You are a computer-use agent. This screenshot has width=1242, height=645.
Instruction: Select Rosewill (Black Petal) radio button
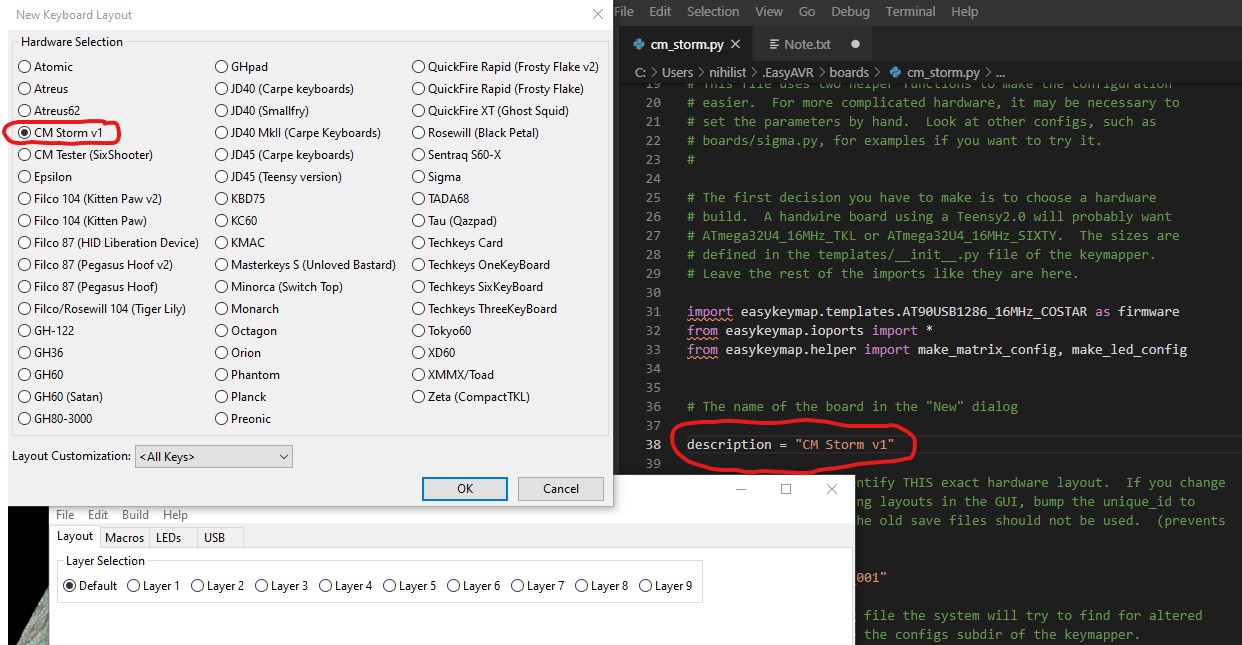tap(476, 133)
